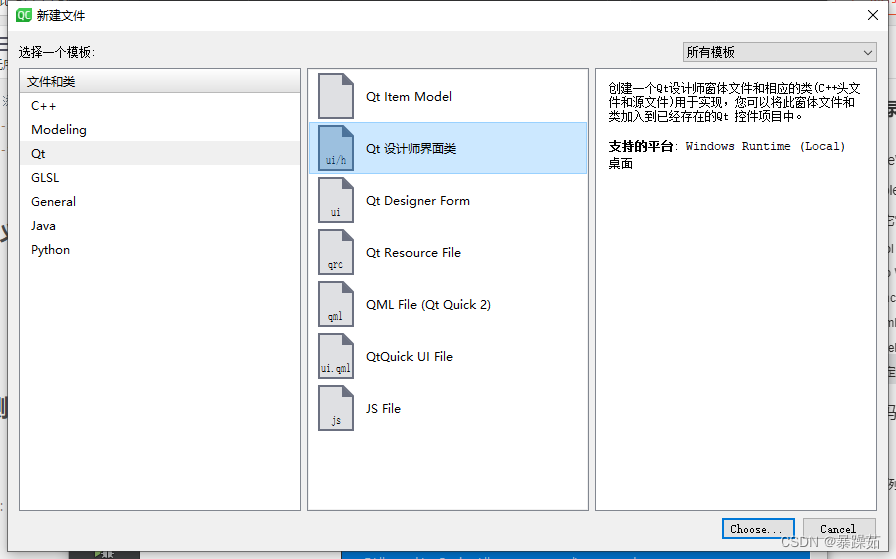This screenshot has width=896, height=559.
Task: Select the ui.qml QtQuick UI File icon
Action: 335,356
